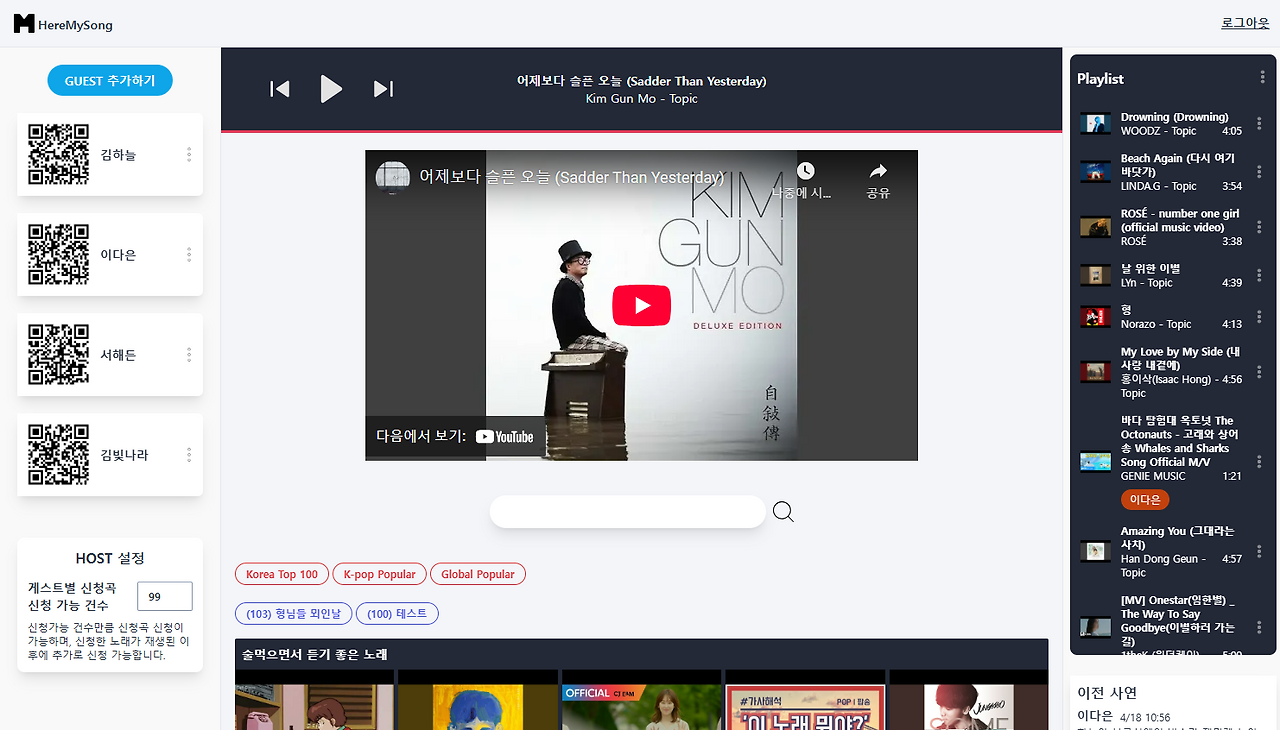Click the video title in YouTube embed
The image size is (1280, 730).
pos(571,177)
